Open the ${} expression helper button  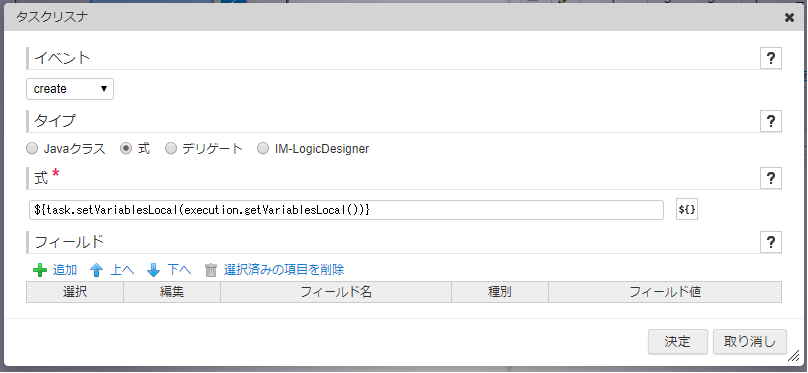[x=687, y=210]
